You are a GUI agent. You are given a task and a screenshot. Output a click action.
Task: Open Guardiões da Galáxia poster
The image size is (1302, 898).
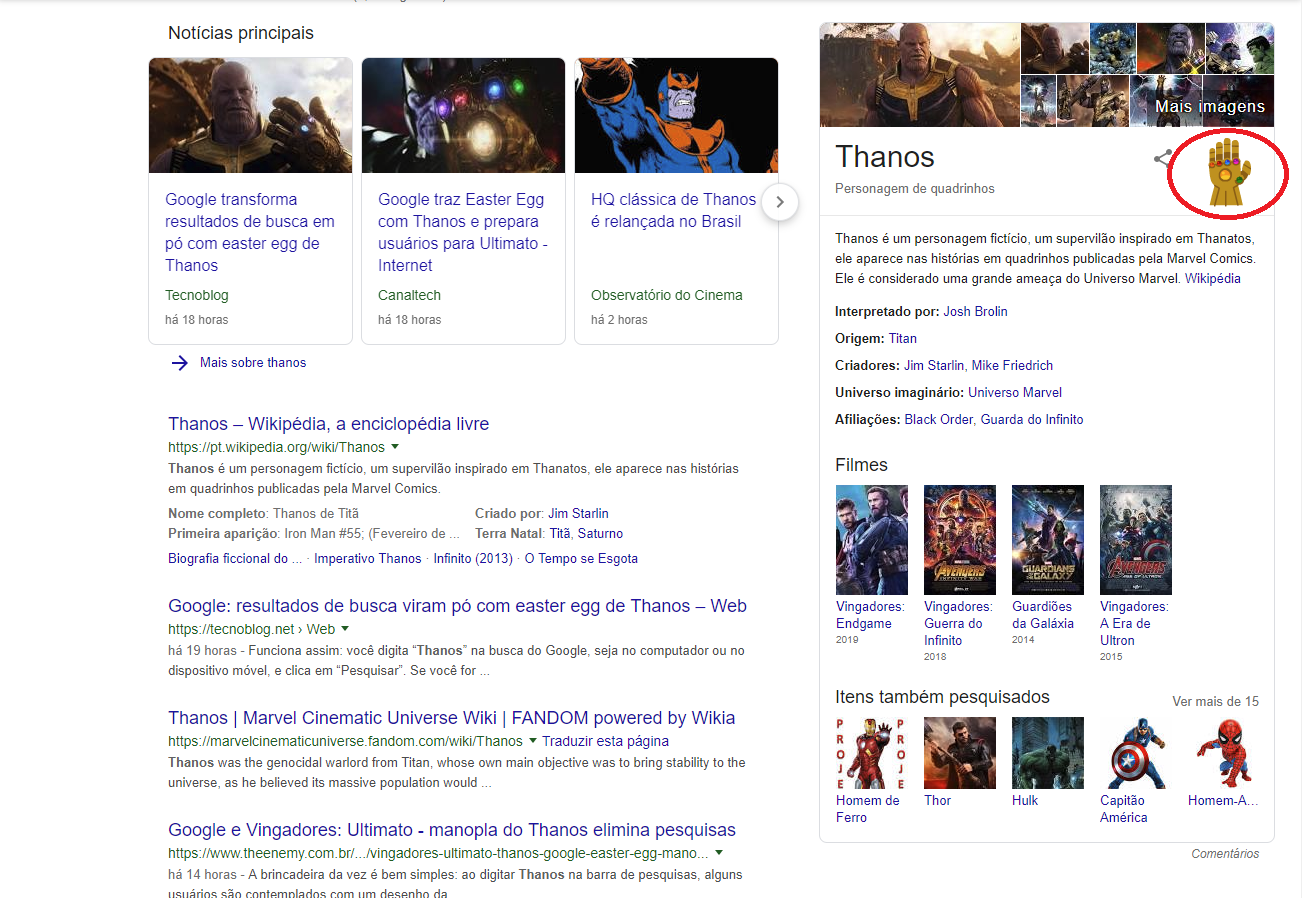[x=1048, y=540]
